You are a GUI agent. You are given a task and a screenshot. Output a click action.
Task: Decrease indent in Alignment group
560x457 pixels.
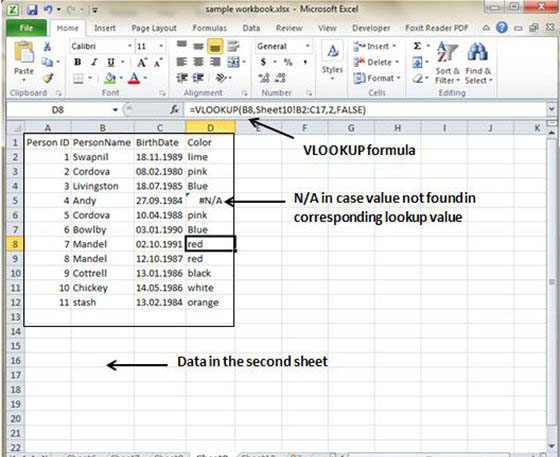(182, 78)
